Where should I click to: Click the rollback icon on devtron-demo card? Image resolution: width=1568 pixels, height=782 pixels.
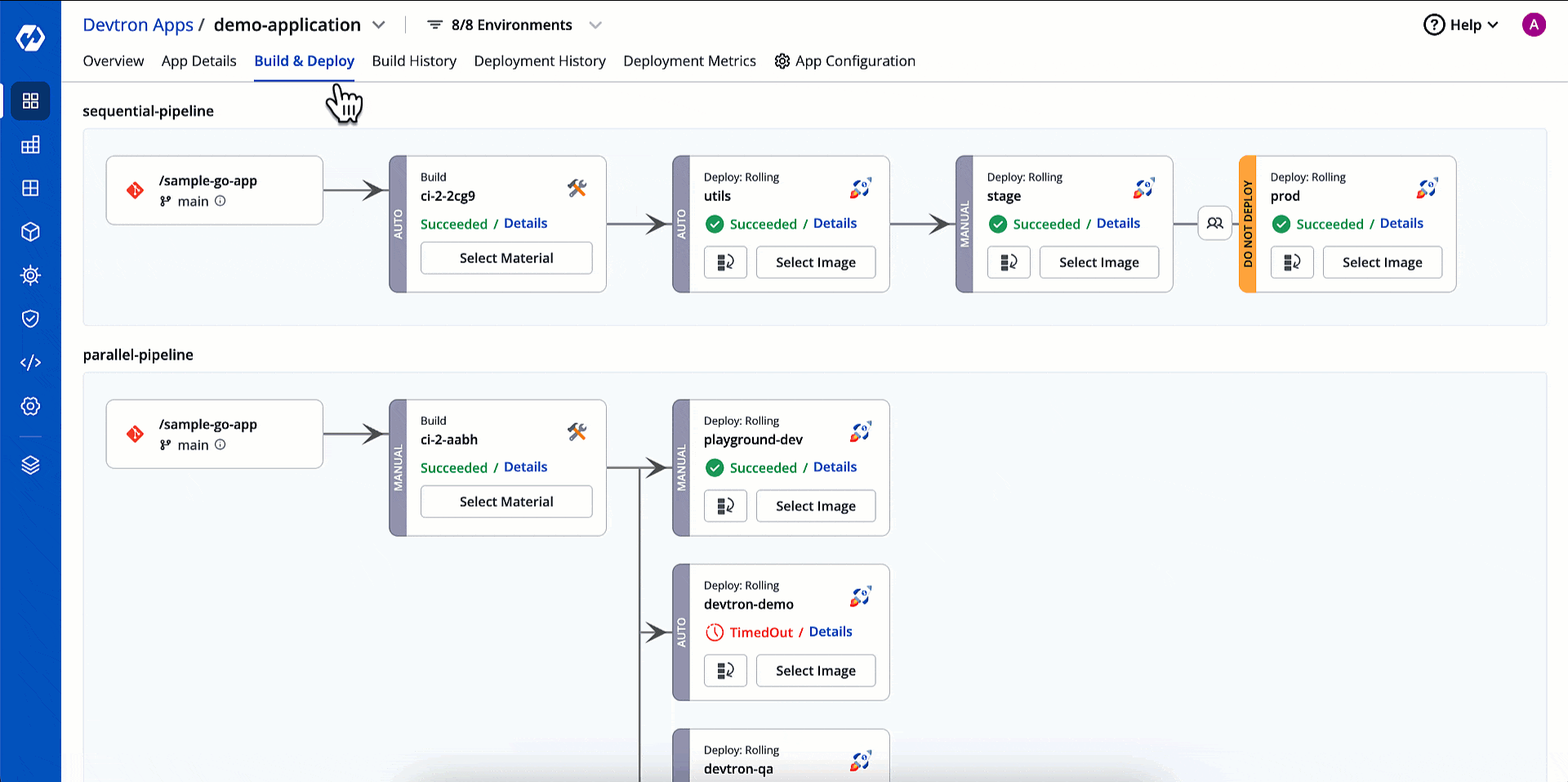click(x=725, y=670)
